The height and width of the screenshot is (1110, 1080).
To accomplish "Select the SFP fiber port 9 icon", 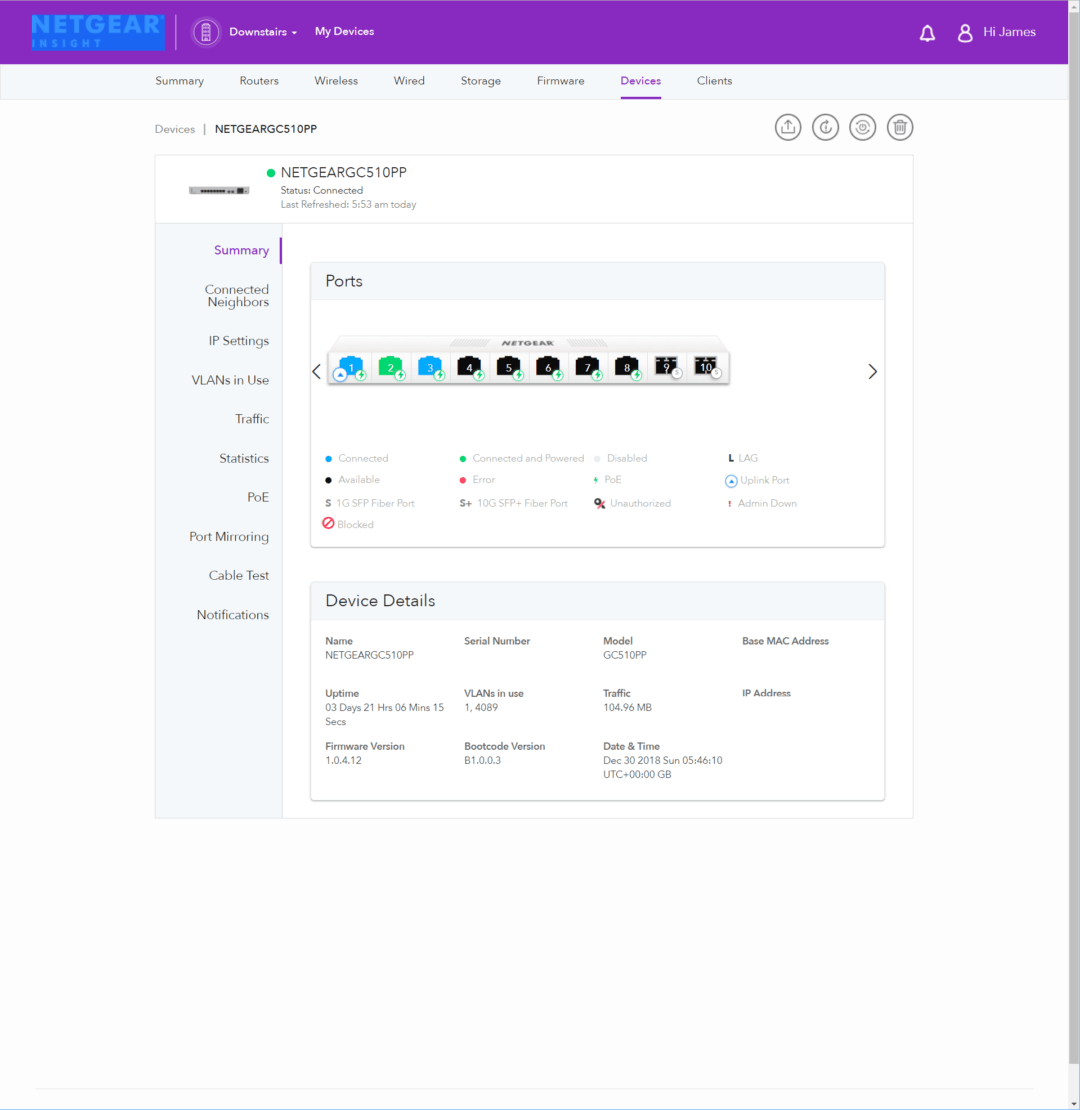I will 666,366.
